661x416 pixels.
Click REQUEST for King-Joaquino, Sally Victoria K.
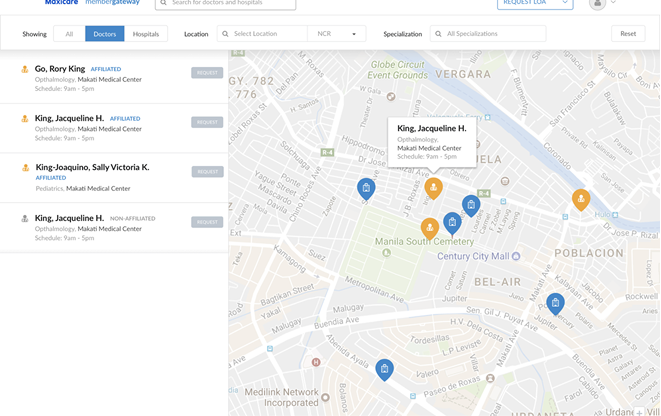[208, 172]
